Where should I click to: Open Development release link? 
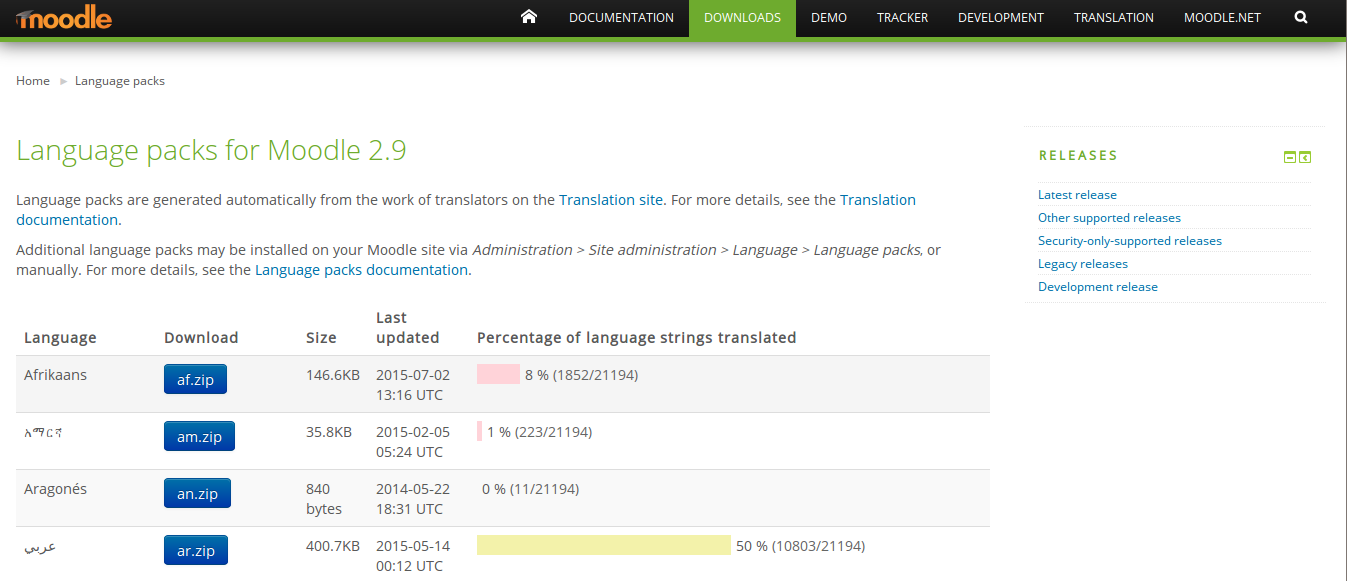point(1098,287)
